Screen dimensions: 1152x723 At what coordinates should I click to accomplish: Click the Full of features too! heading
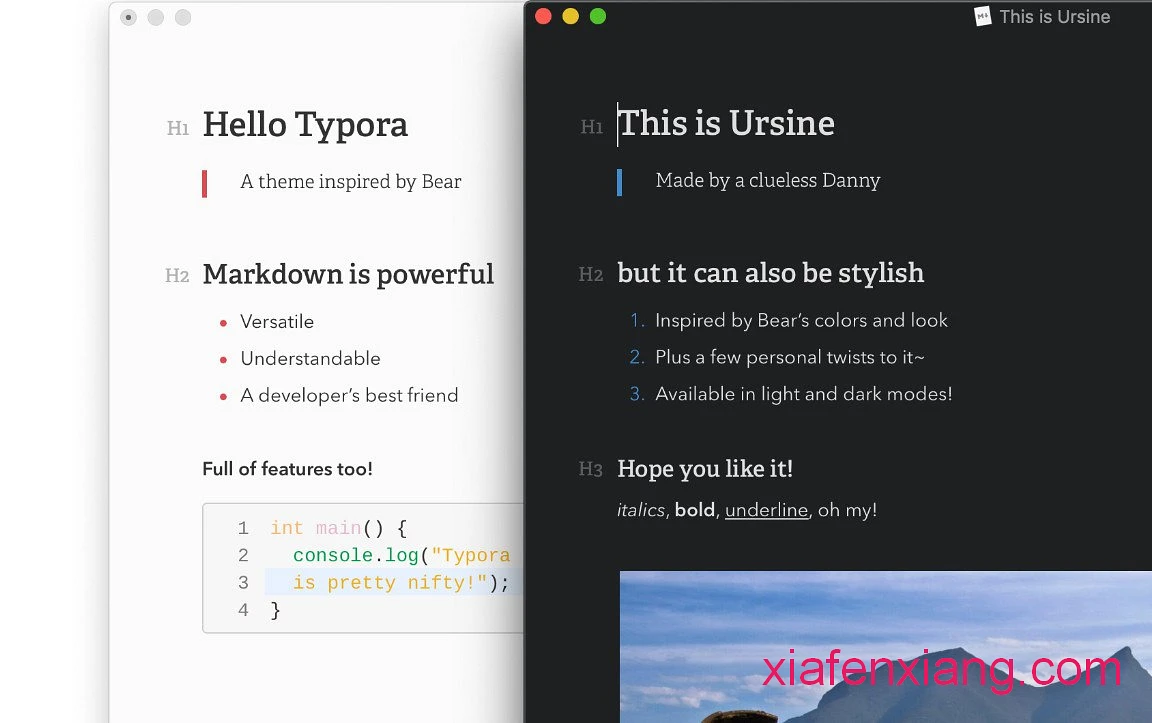pyautogui.click(x=287, y=469)
